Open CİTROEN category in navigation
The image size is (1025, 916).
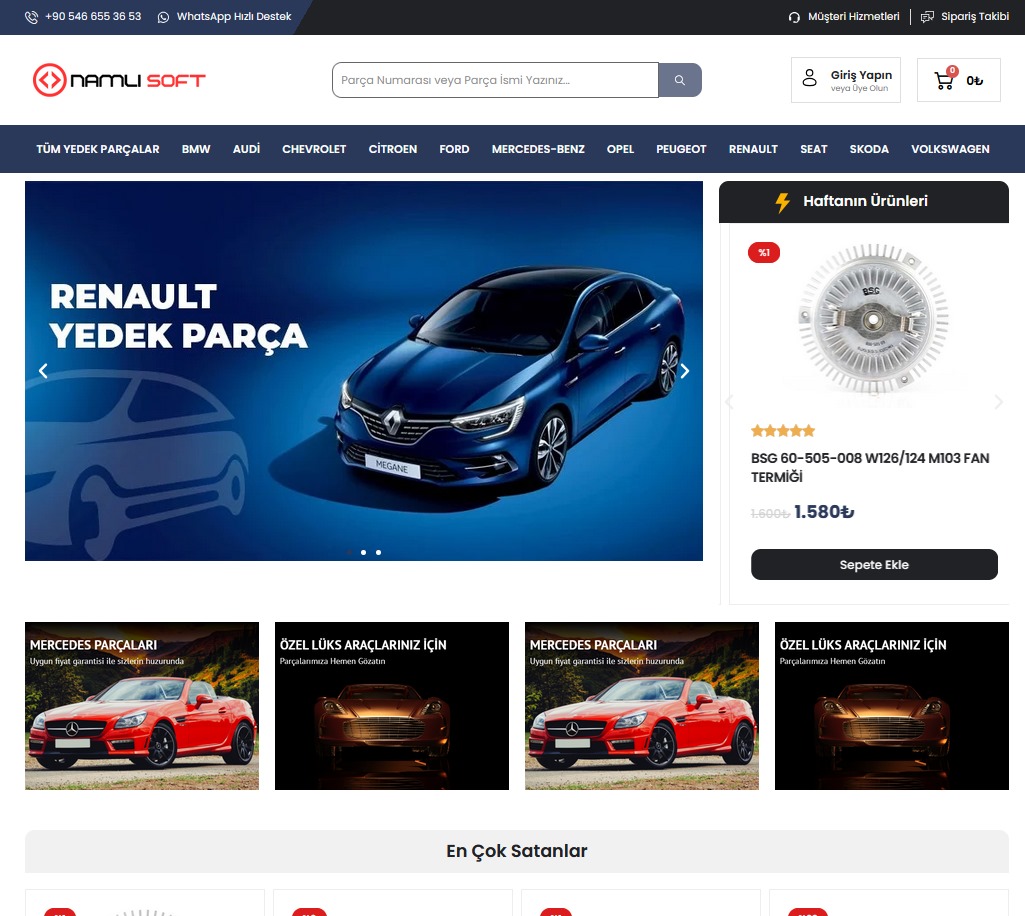tap(393, 149)
